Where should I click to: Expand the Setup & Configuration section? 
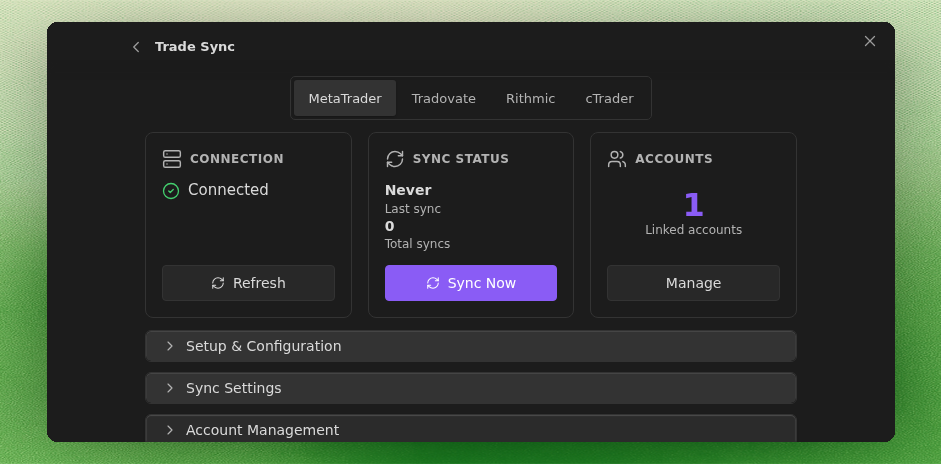click(x=470, y=346)
